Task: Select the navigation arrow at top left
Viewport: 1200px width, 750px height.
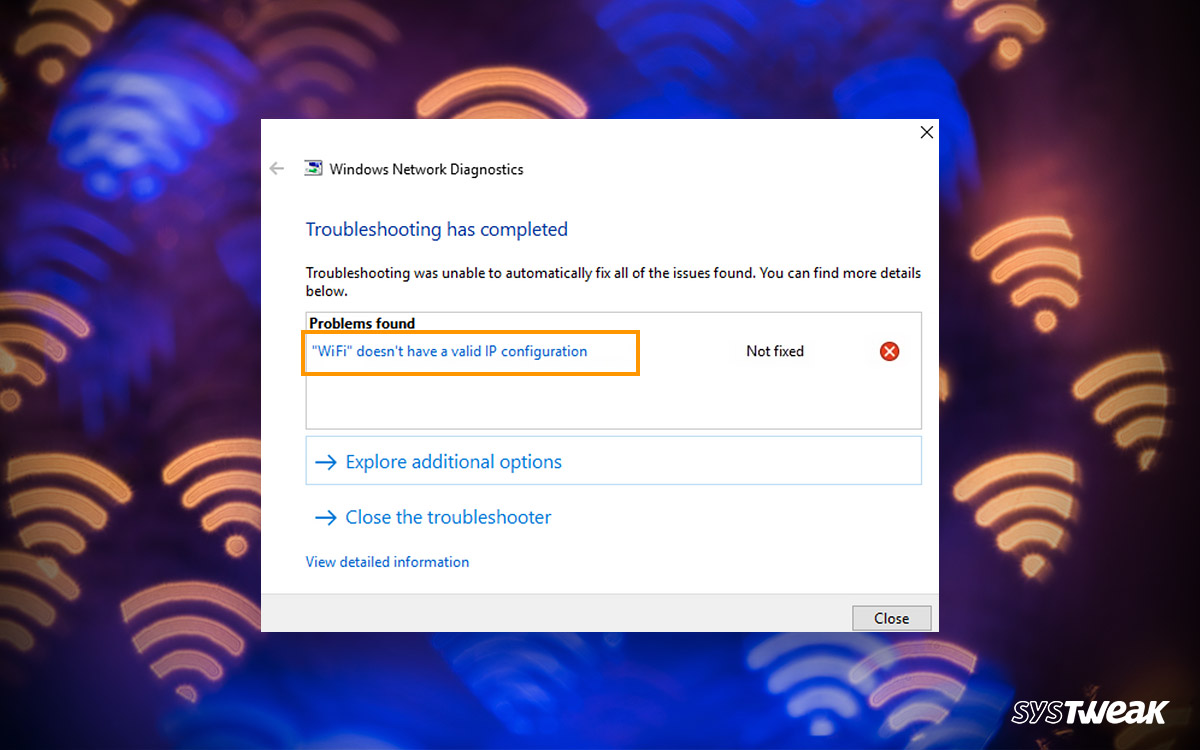Action: point(277,168)
